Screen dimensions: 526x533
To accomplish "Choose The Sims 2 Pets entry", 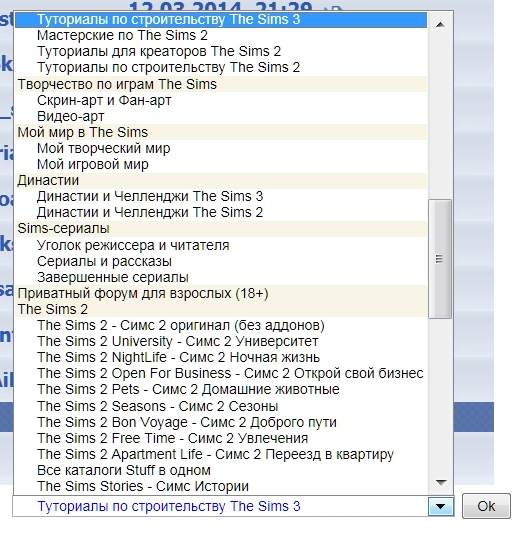I will (x=221, y=390).
